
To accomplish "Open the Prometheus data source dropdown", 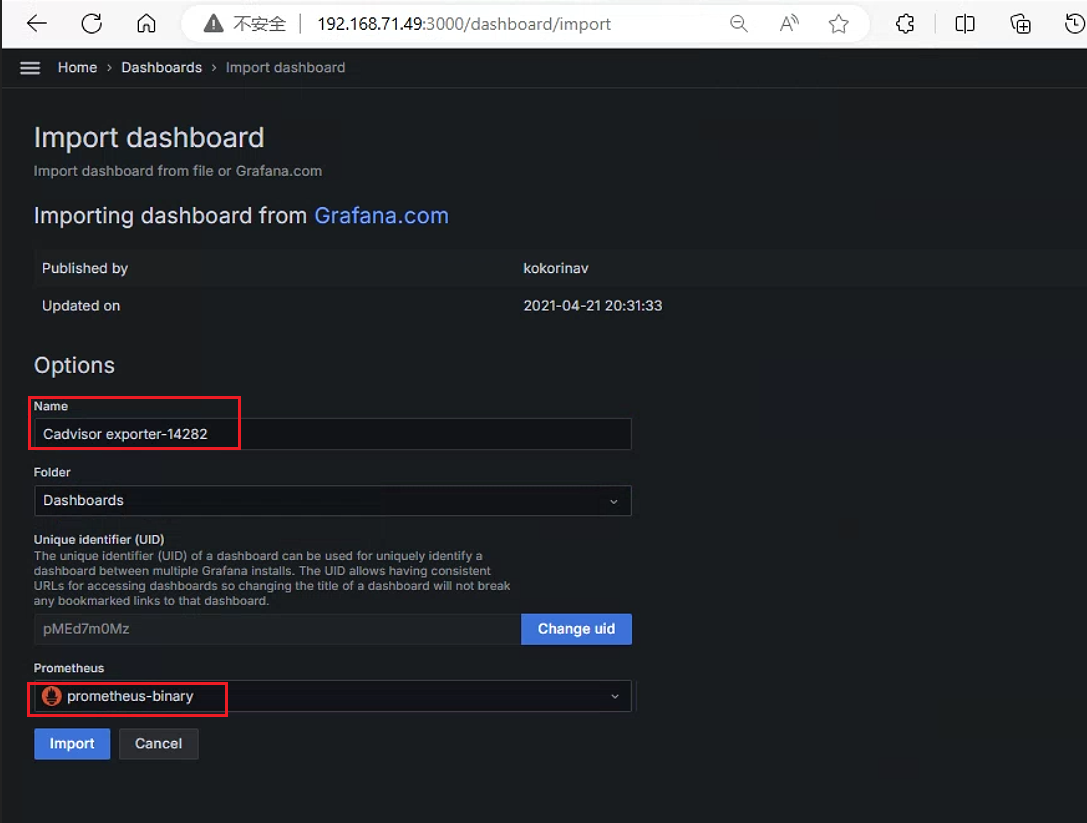I will pos(333,696).
